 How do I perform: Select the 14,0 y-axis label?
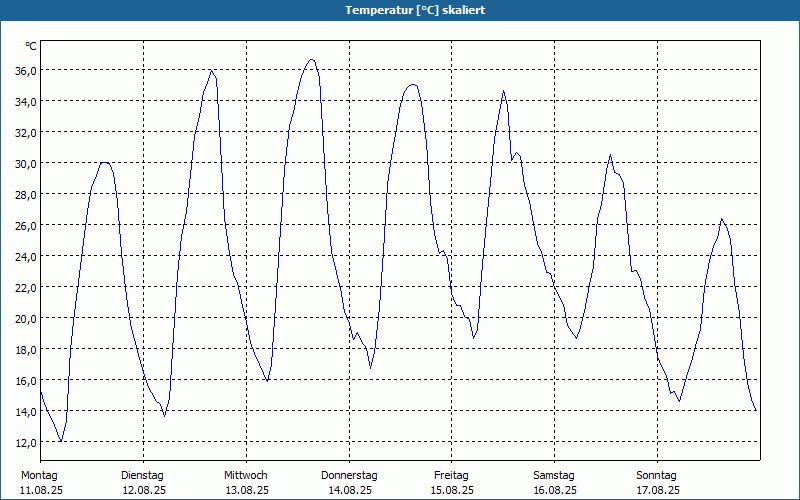26,412
